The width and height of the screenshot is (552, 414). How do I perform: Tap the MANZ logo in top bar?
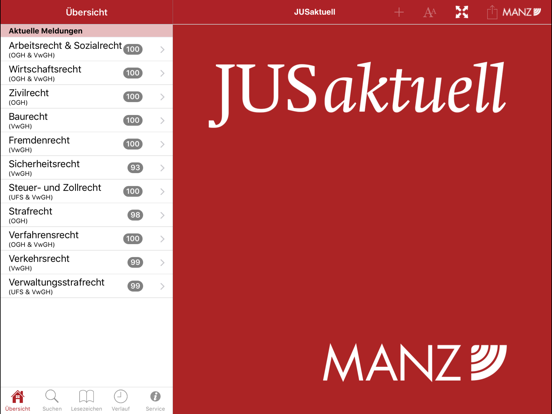coord(521,12)
